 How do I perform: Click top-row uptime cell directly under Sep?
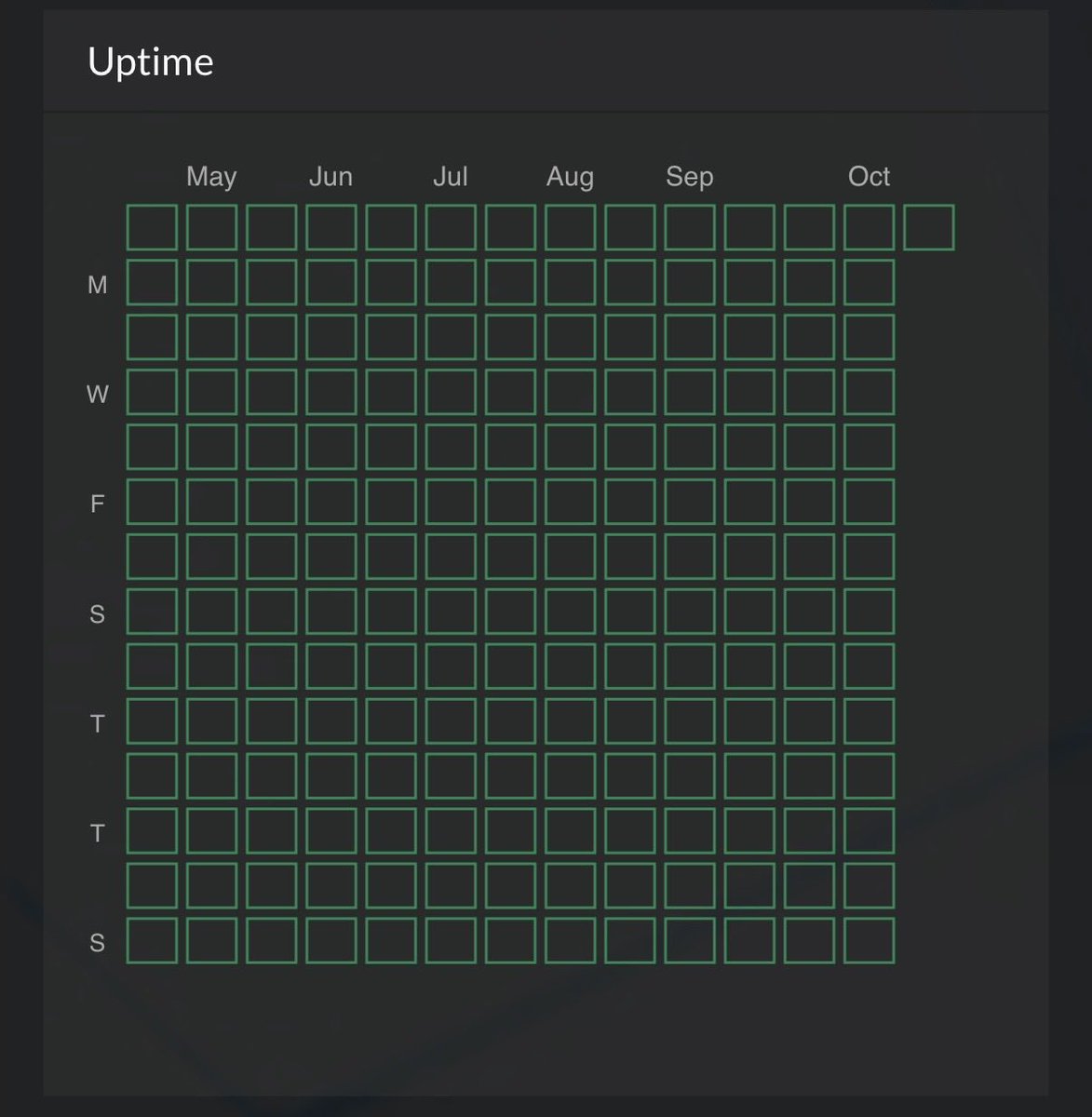coord(690,228)
